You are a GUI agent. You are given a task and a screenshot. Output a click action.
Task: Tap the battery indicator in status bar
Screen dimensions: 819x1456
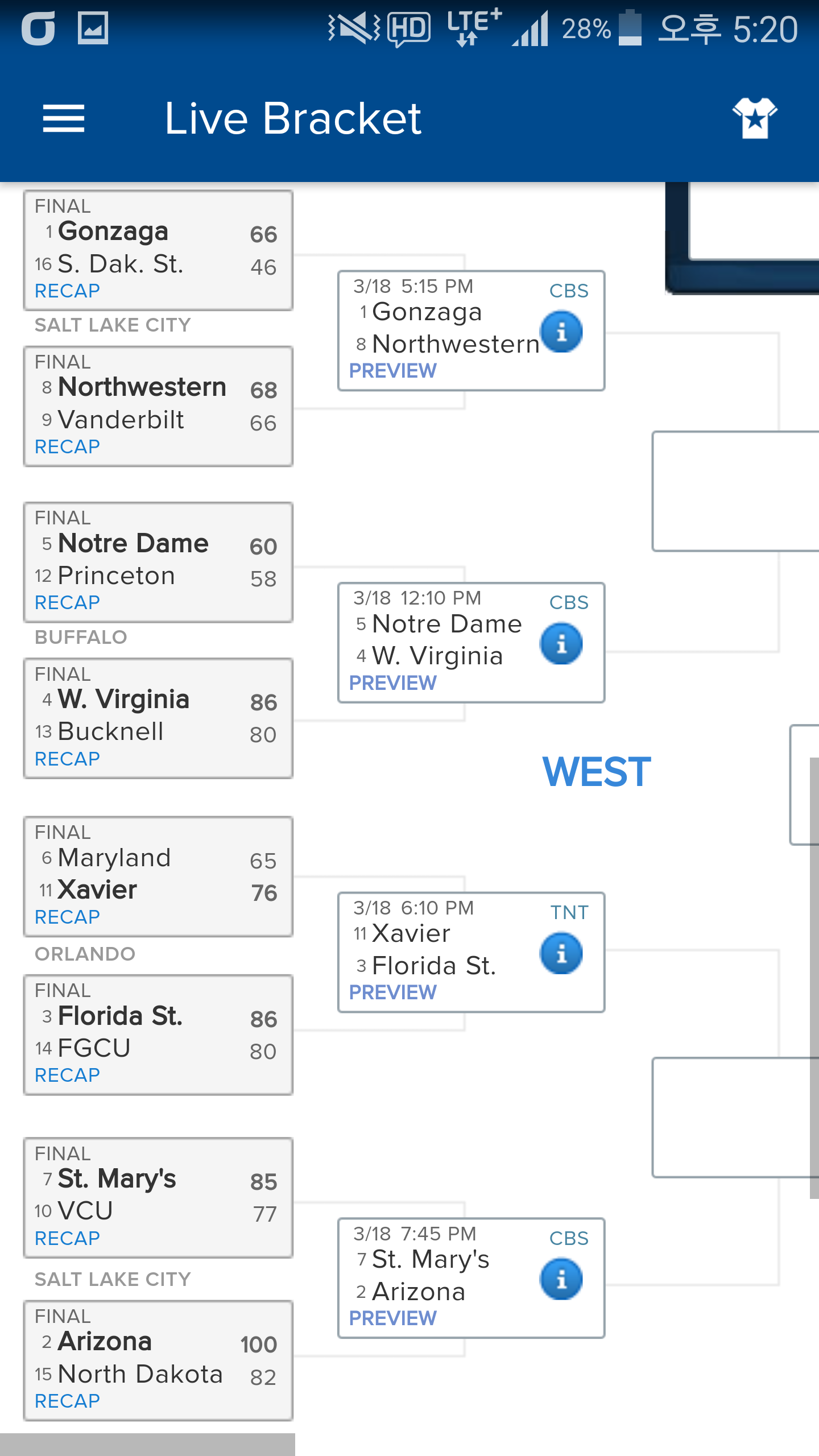tap(630, 28)
